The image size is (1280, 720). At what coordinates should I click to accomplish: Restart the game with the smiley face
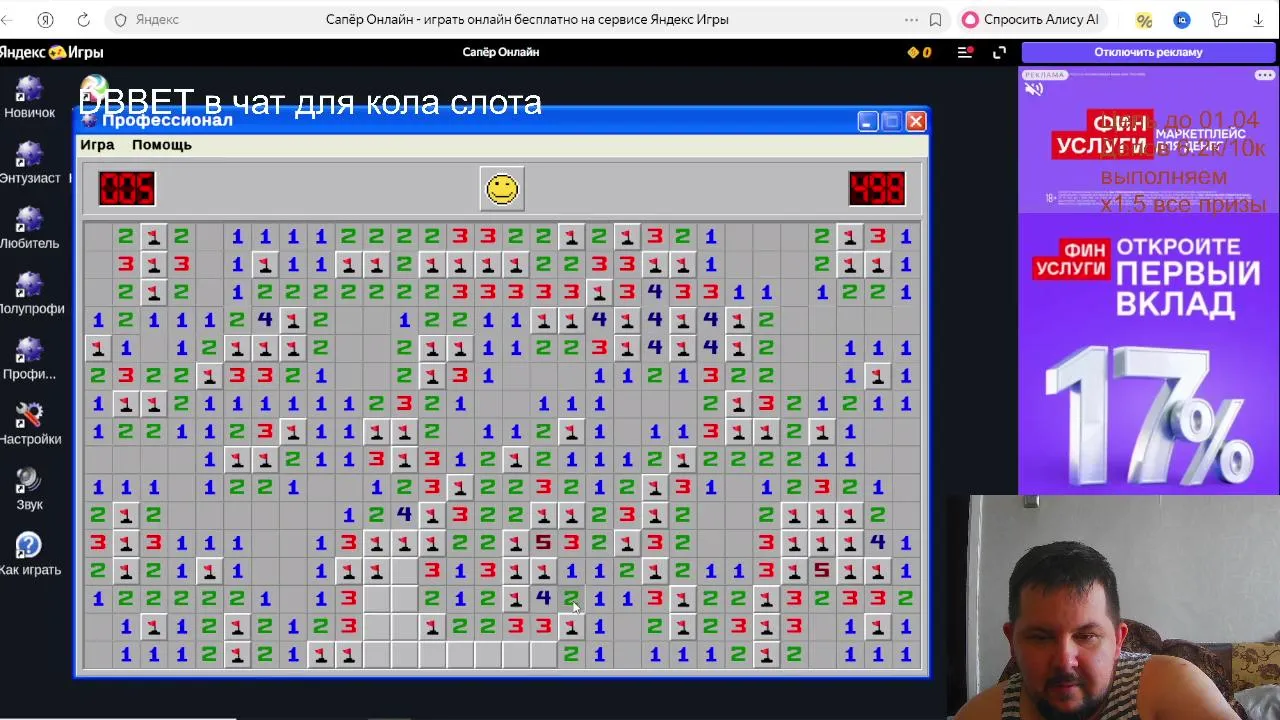point(502,188)
